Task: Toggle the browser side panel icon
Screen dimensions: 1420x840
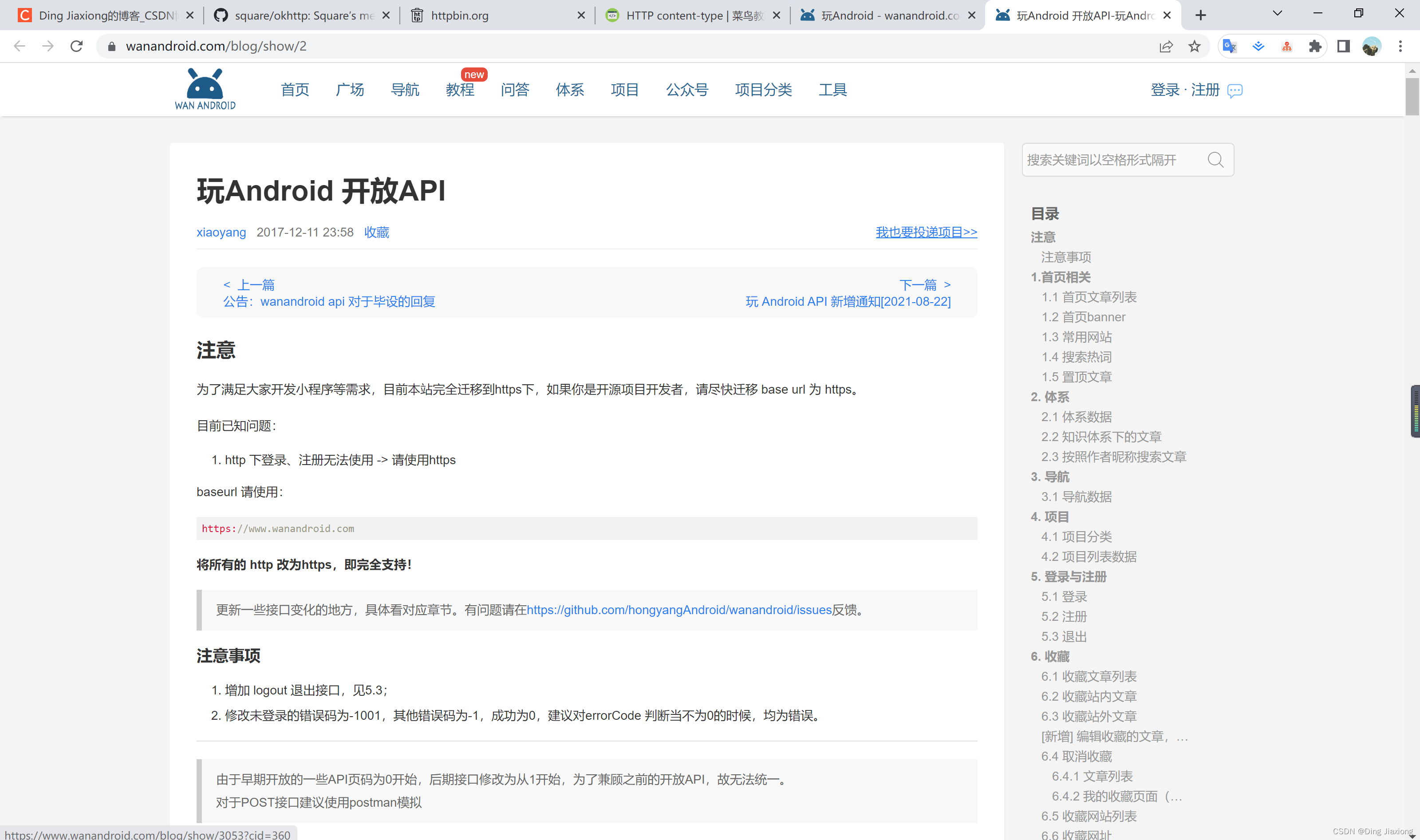Action: [1343, 47]
